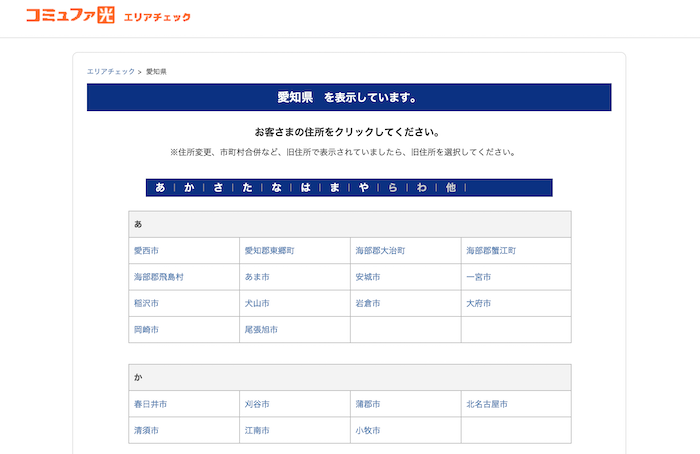
Task: Open the 刈谷市 link
Action: [257, 404]
